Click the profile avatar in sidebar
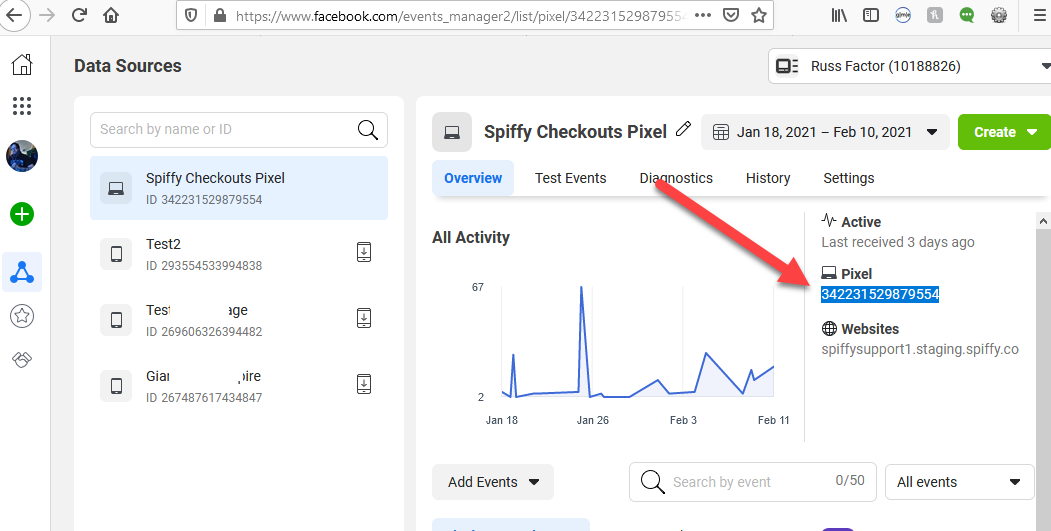 22,156
